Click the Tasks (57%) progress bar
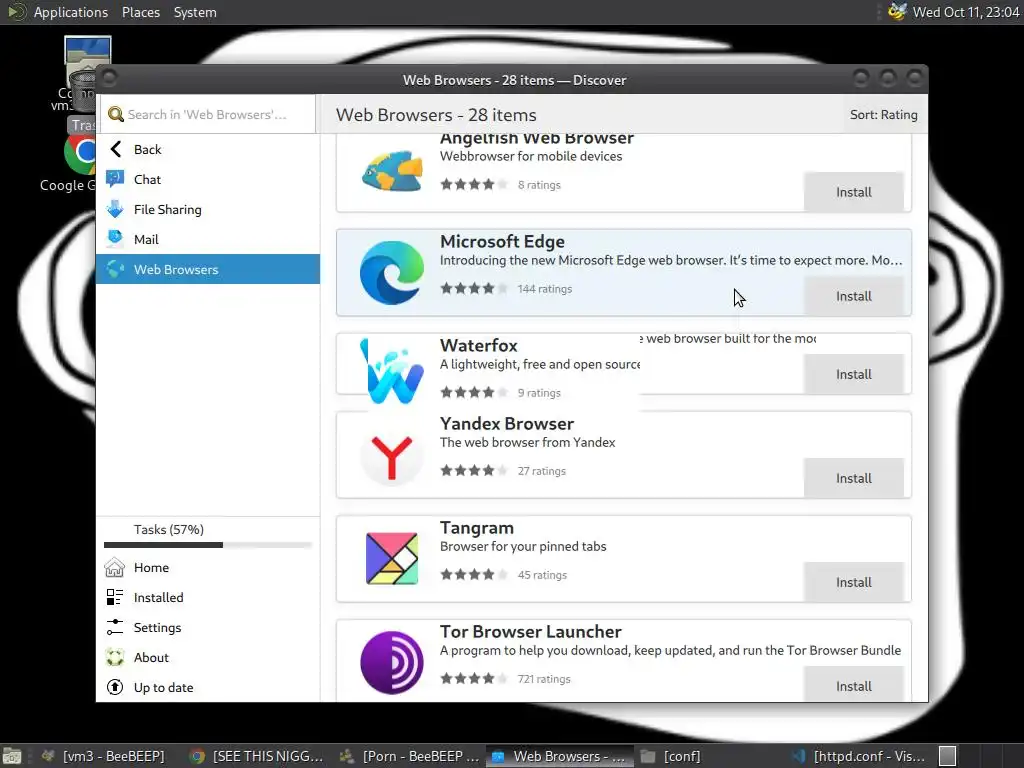 [208, 545]
